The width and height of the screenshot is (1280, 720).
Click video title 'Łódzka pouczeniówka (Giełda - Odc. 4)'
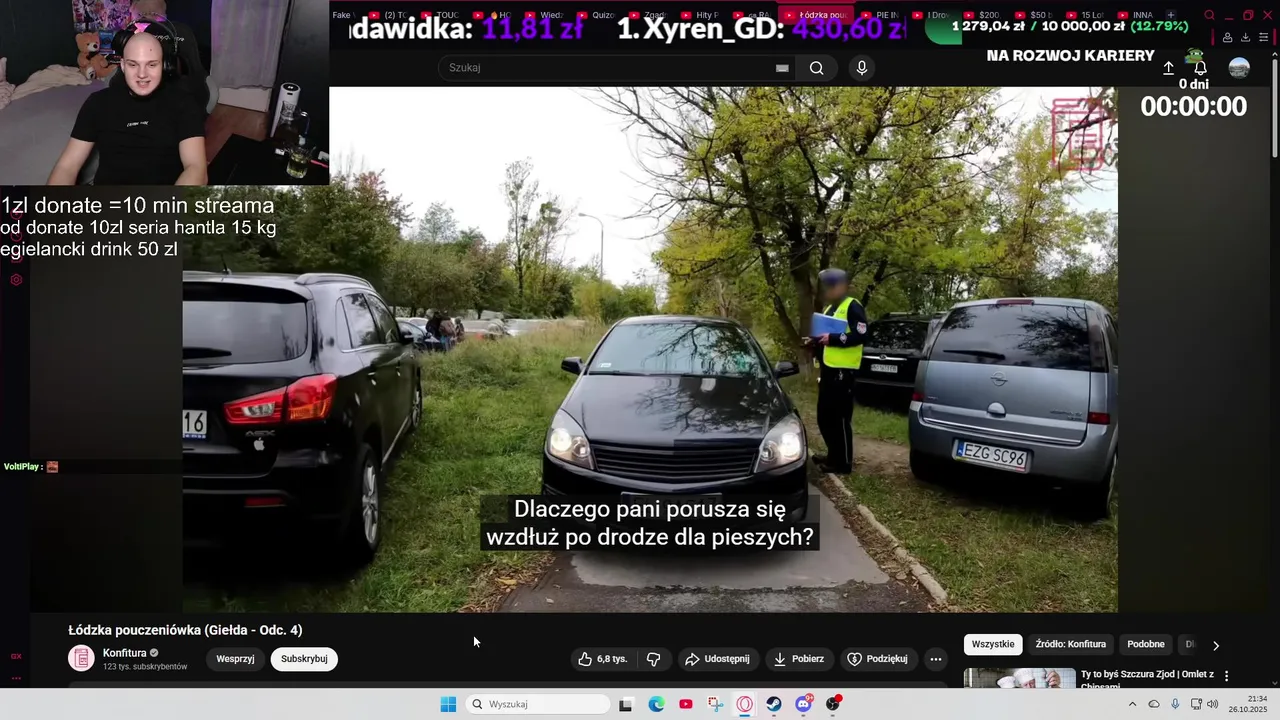[185, 630]
